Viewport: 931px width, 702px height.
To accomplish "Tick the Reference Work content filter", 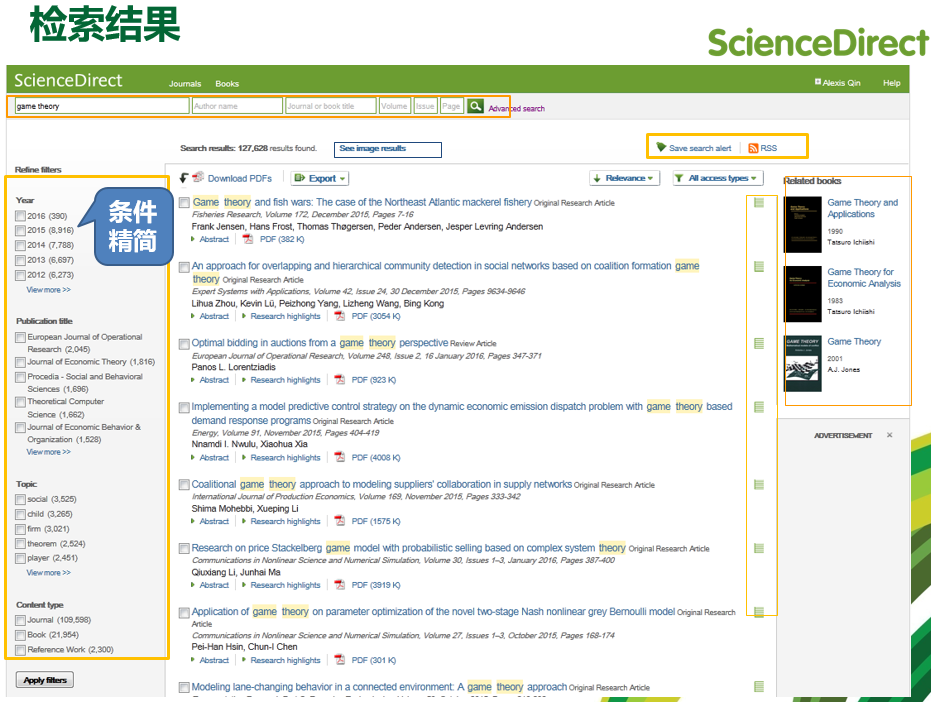I will [x=21, y=650].
